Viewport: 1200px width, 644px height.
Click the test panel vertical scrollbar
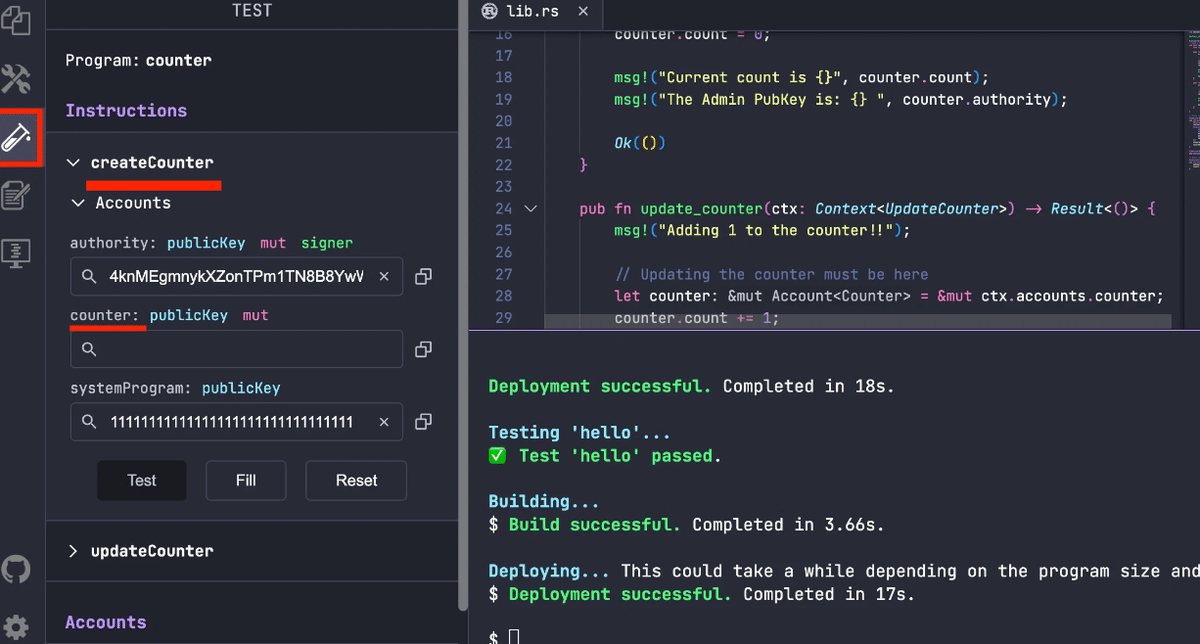tap(462, 305)
